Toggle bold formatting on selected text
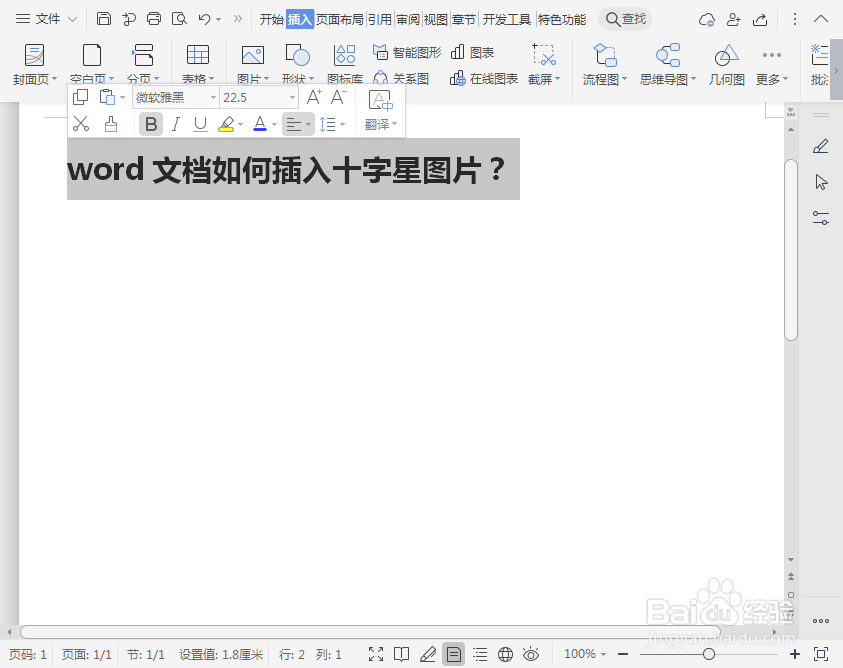 [x=150, y=123]
